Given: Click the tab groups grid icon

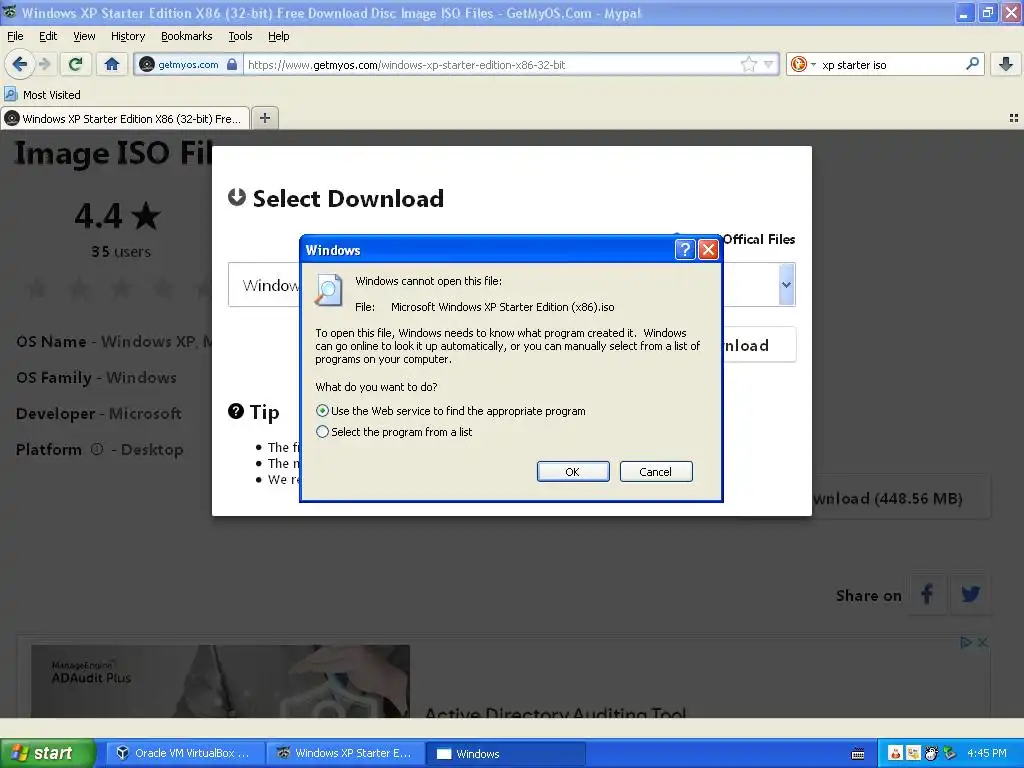Looking at the screenshot, I should (1014, 118).
